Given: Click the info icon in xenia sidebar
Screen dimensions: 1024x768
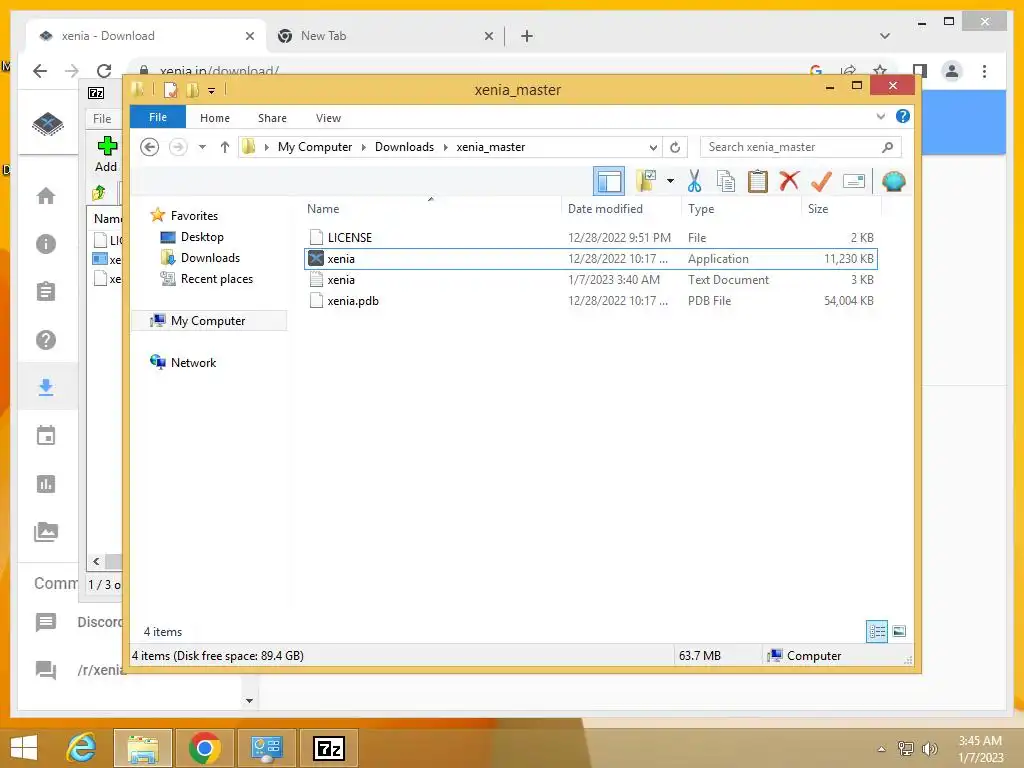Looking at the screenshot, I should click(46, 244).
